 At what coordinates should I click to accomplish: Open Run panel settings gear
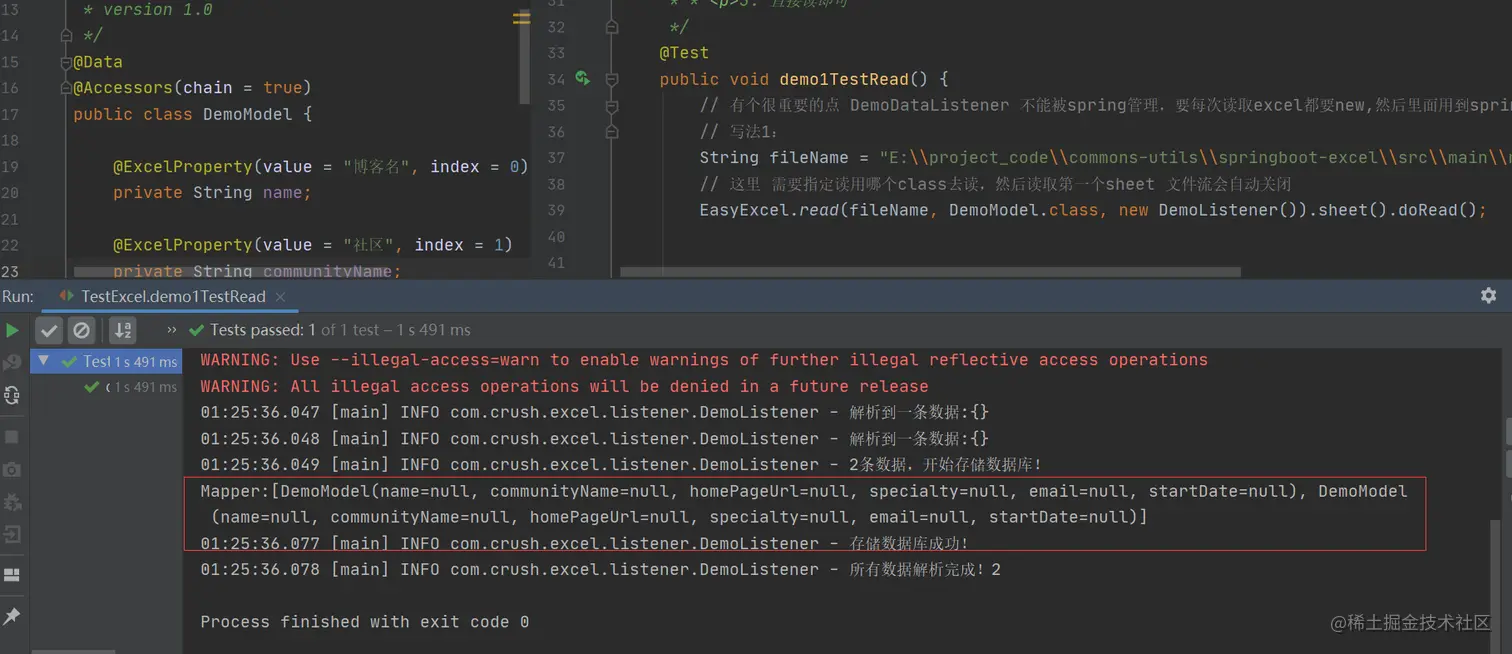click(1488, 296)
